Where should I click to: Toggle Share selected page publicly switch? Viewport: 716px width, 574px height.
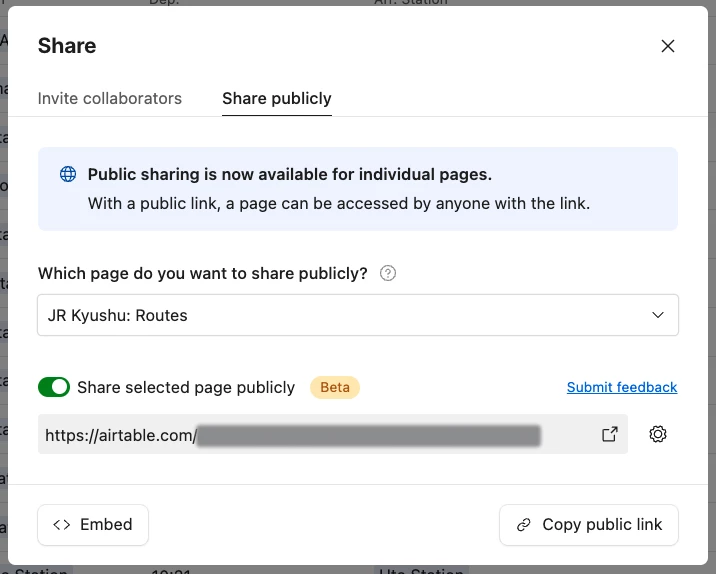(x=54, y=387)
